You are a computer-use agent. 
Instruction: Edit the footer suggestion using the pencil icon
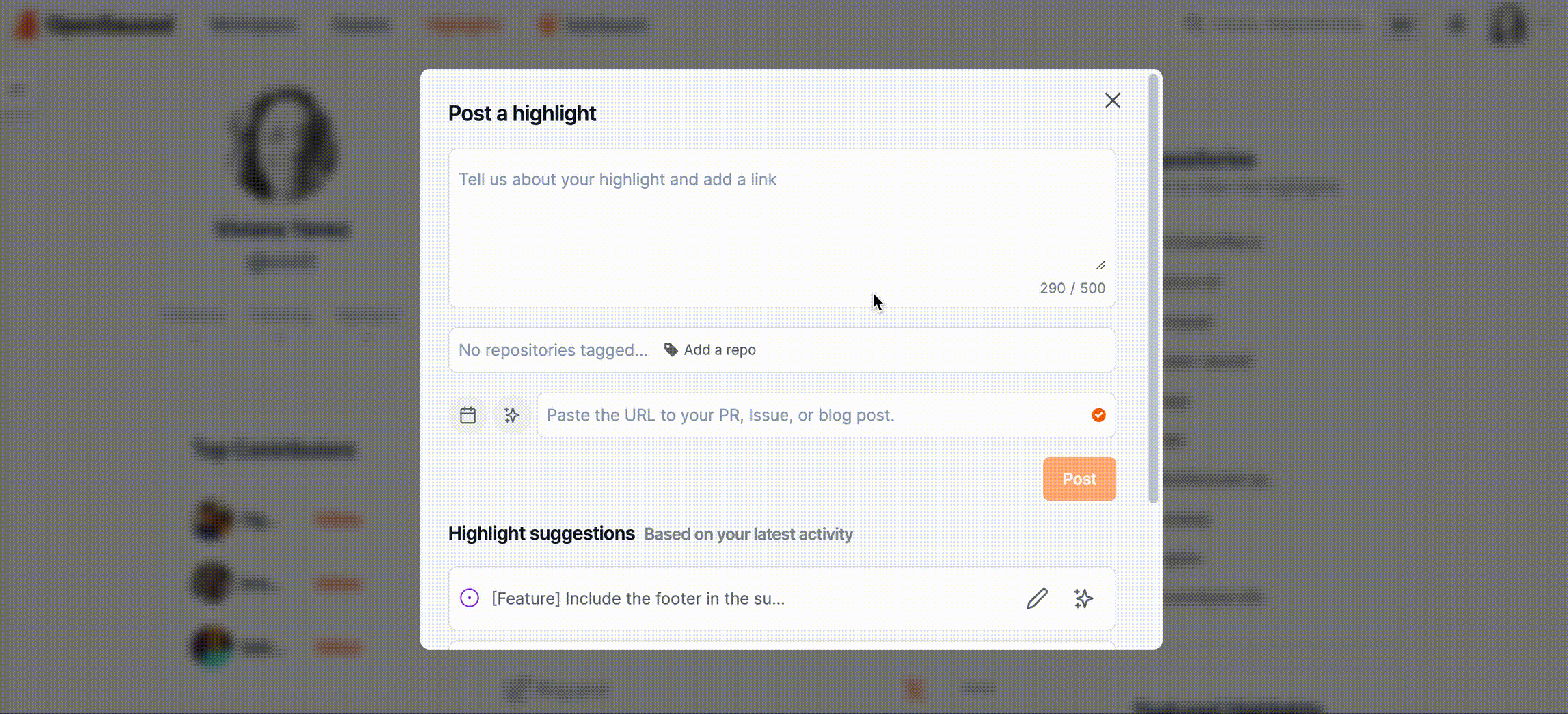[x=1037, y=598]
